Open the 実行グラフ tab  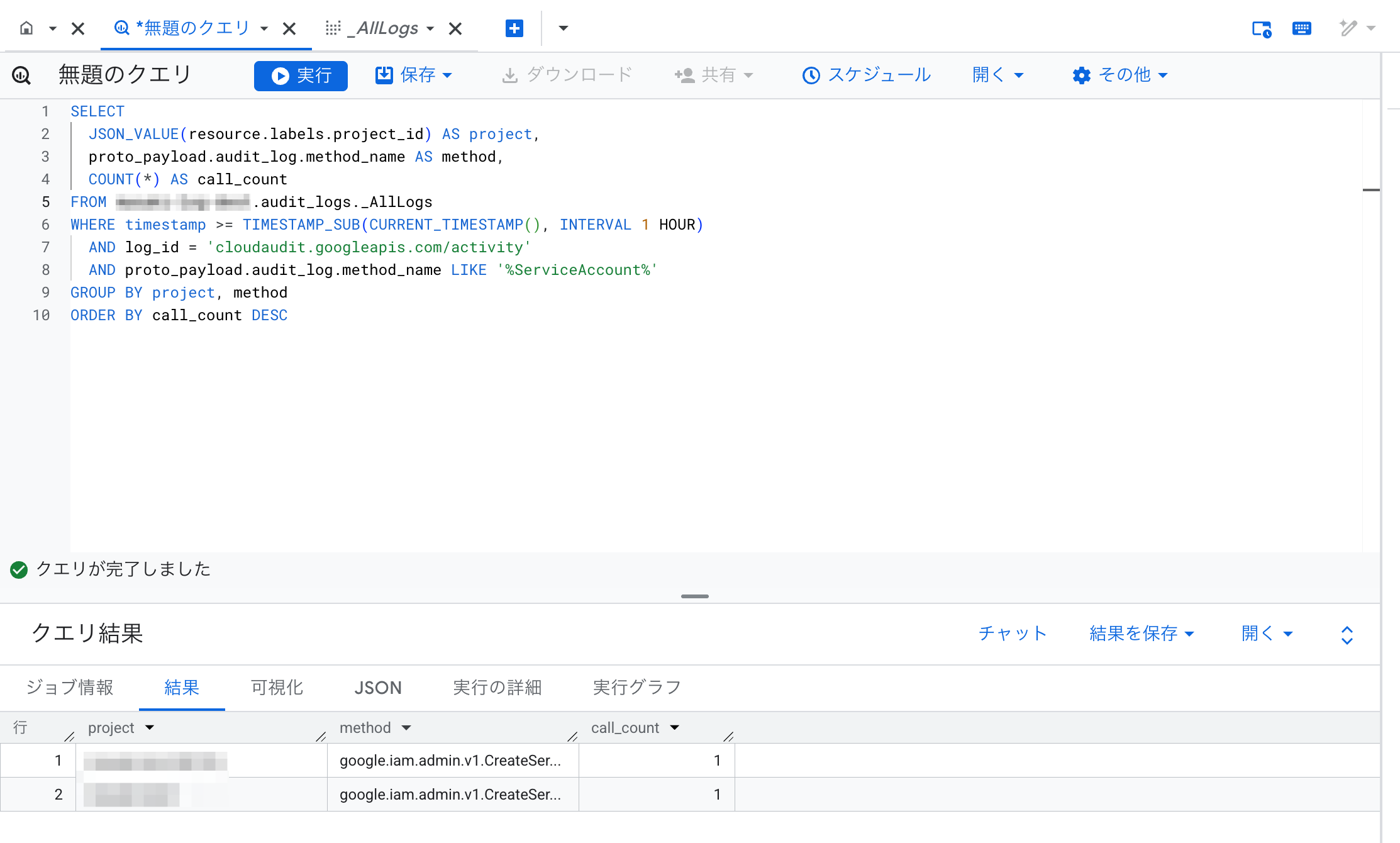[x=636, y=687]
